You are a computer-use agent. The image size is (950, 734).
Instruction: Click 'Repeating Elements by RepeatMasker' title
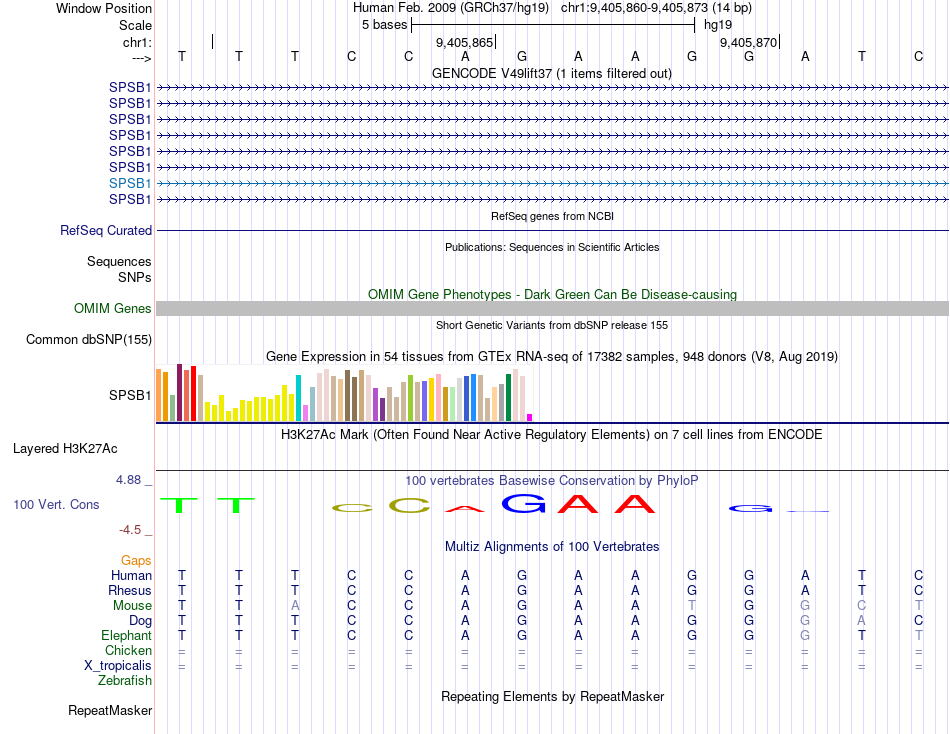(552, 696)
